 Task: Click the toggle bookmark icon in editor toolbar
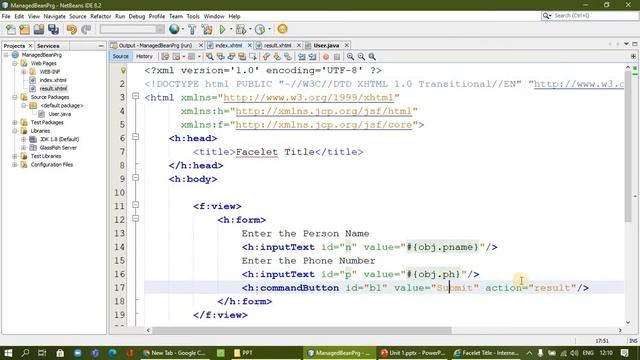(288, 57)
